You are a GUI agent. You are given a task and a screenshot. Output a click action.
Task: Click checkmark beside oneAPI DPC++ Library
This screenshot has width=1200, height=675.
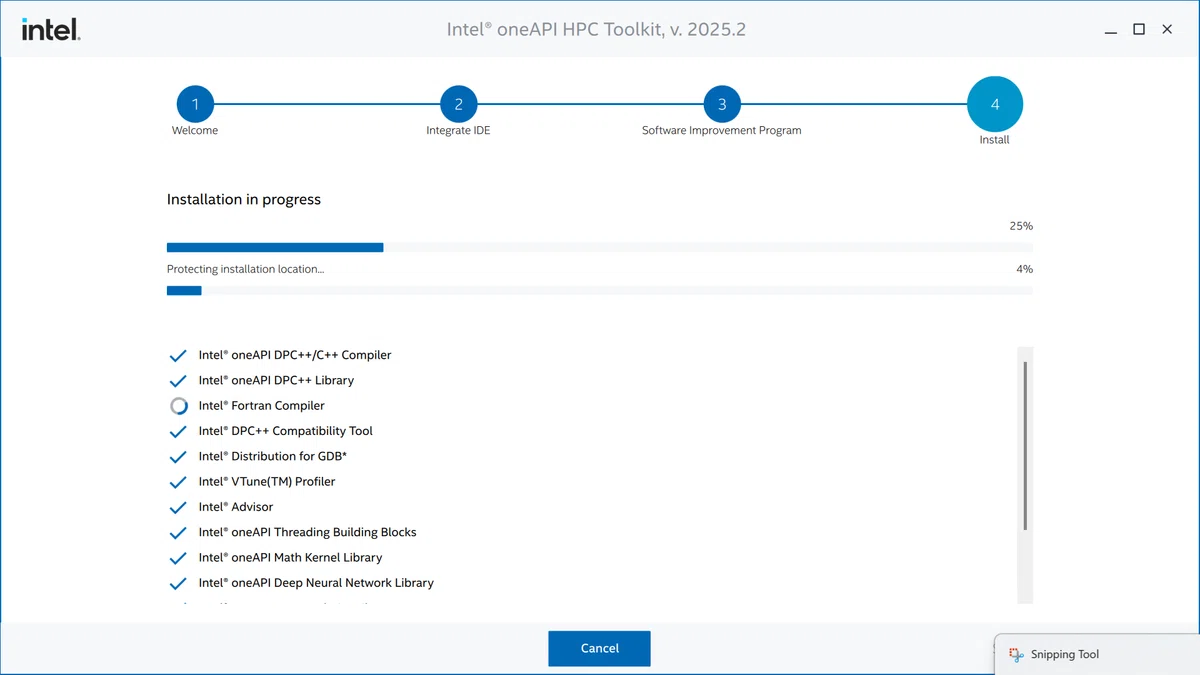pos(178,381)
